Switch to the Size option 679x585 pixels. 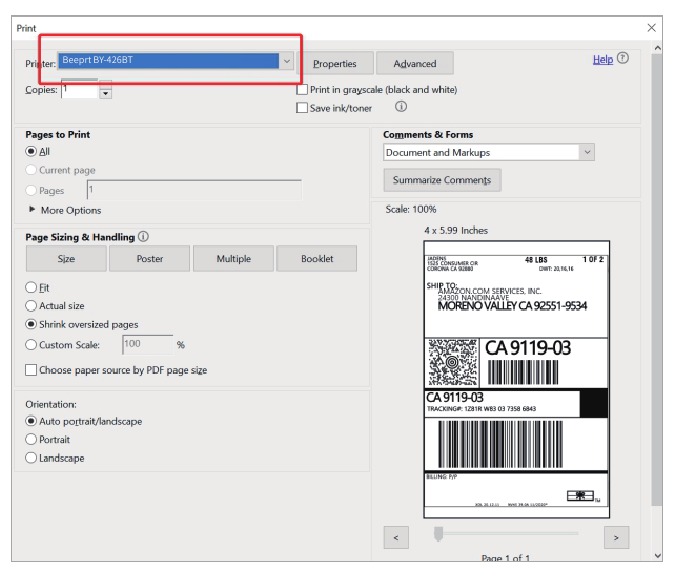click(66, 259)
